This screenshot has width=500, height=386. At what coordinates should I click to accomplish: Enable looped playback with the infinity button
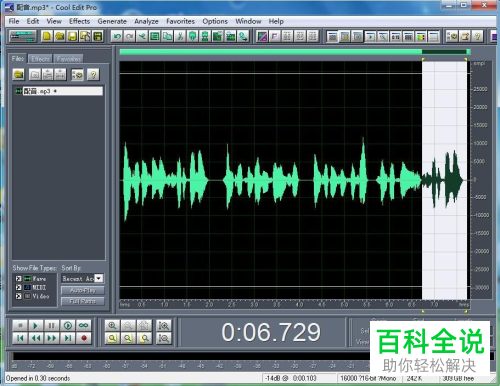[84, 325]
